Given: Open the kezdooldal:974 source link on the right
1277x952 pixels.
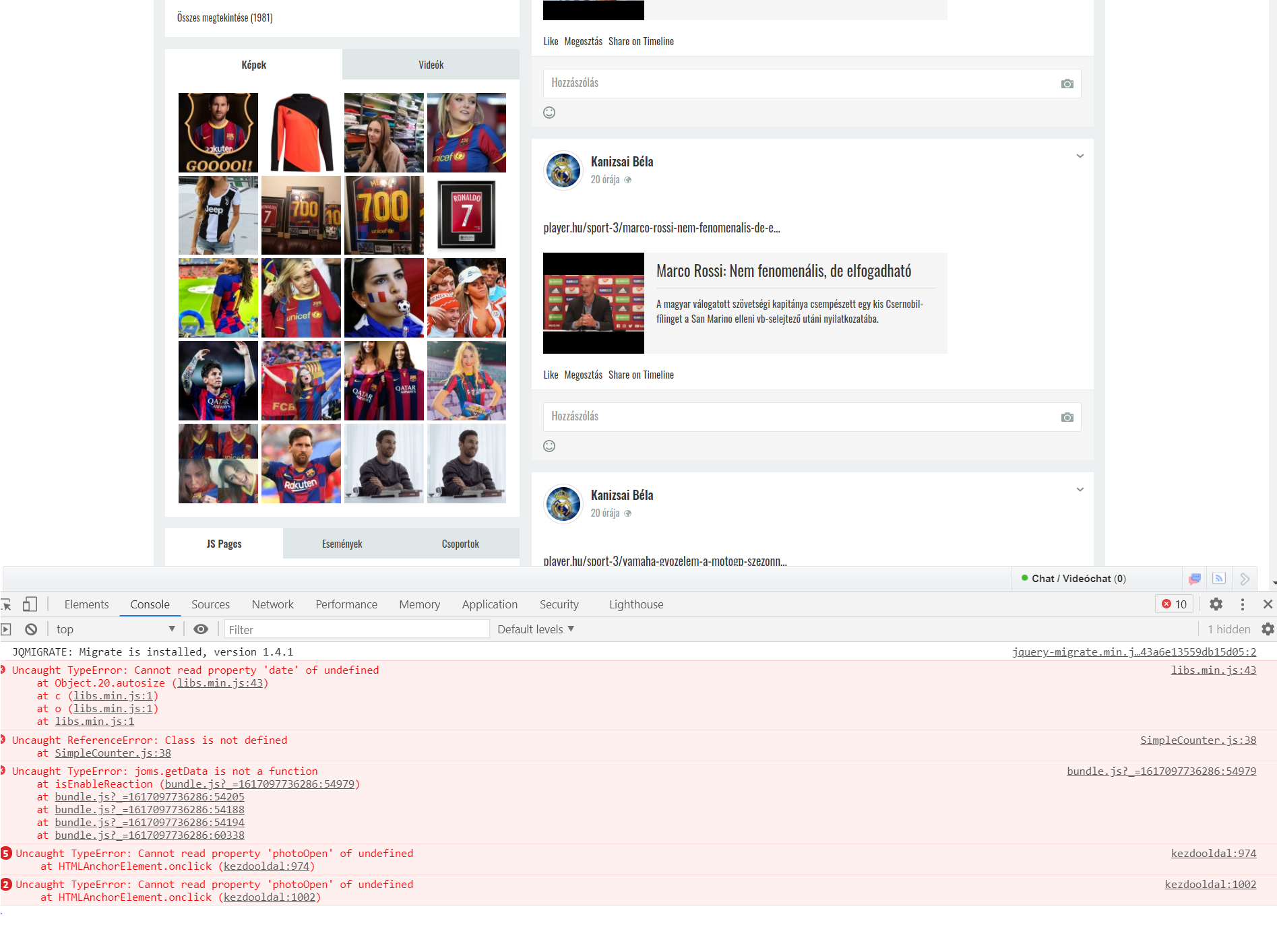Looking at the screenshot, I should point(1214,854).
